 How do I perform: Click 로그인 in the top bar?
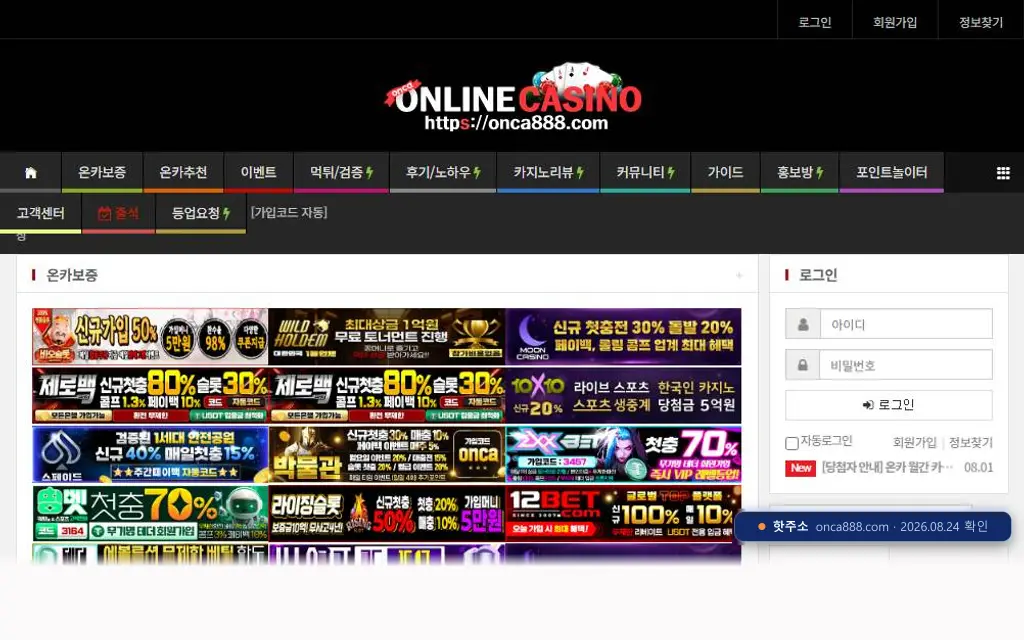(x=814, y=22)
